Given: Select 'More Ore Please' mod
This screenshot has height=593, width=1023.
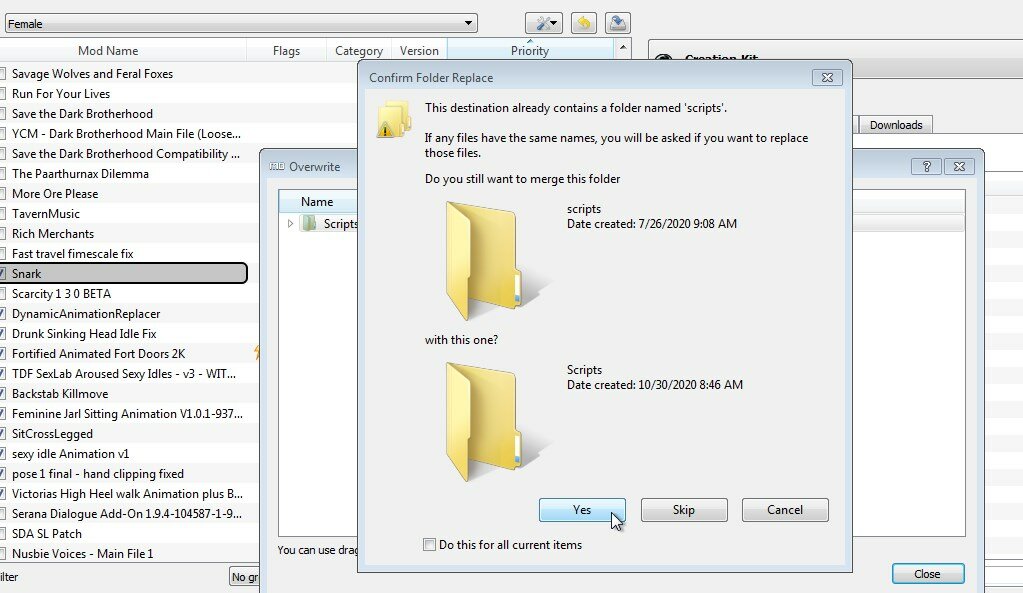Looking at the screenshot, I should point(55,194).
